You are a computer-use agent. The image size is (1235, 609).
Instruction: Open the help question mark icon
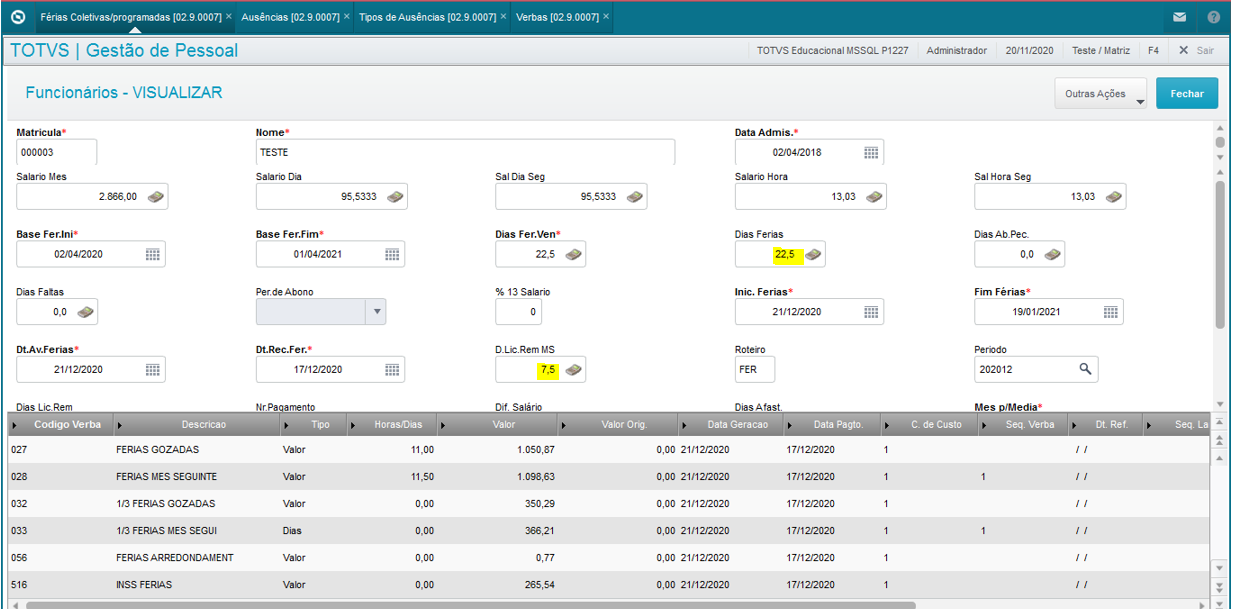(1214, 17)
